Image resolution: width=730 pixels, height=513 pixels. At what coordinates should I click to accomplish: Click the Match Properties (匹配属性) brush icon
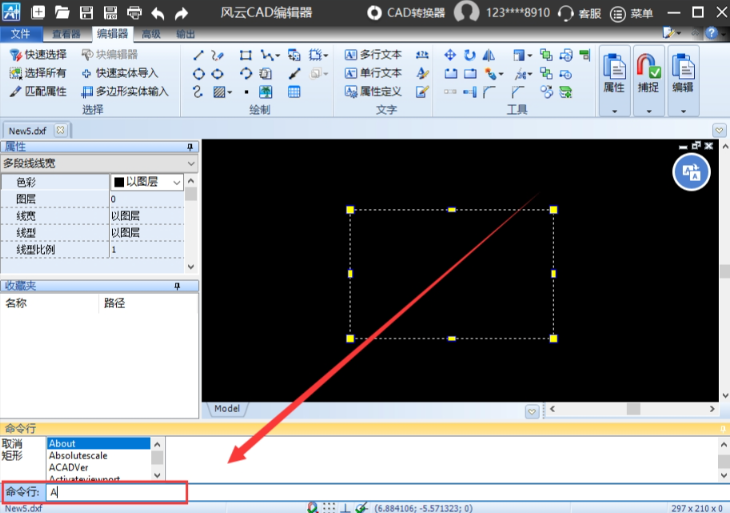[x=15, y=91]
